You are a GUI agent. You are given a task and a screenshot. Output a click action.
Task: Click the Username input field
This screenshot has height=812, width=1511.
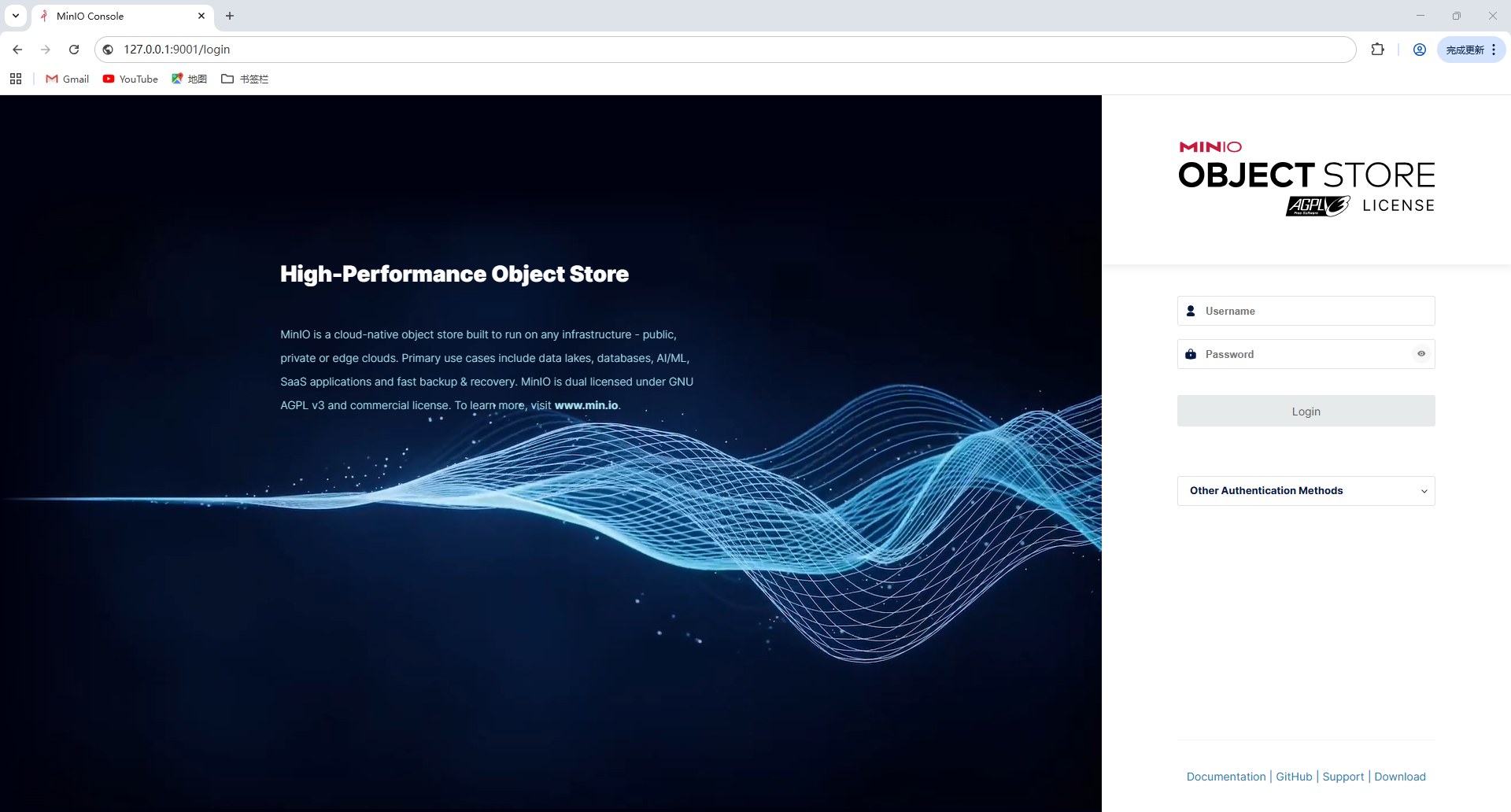click(x=1306, y=311)
